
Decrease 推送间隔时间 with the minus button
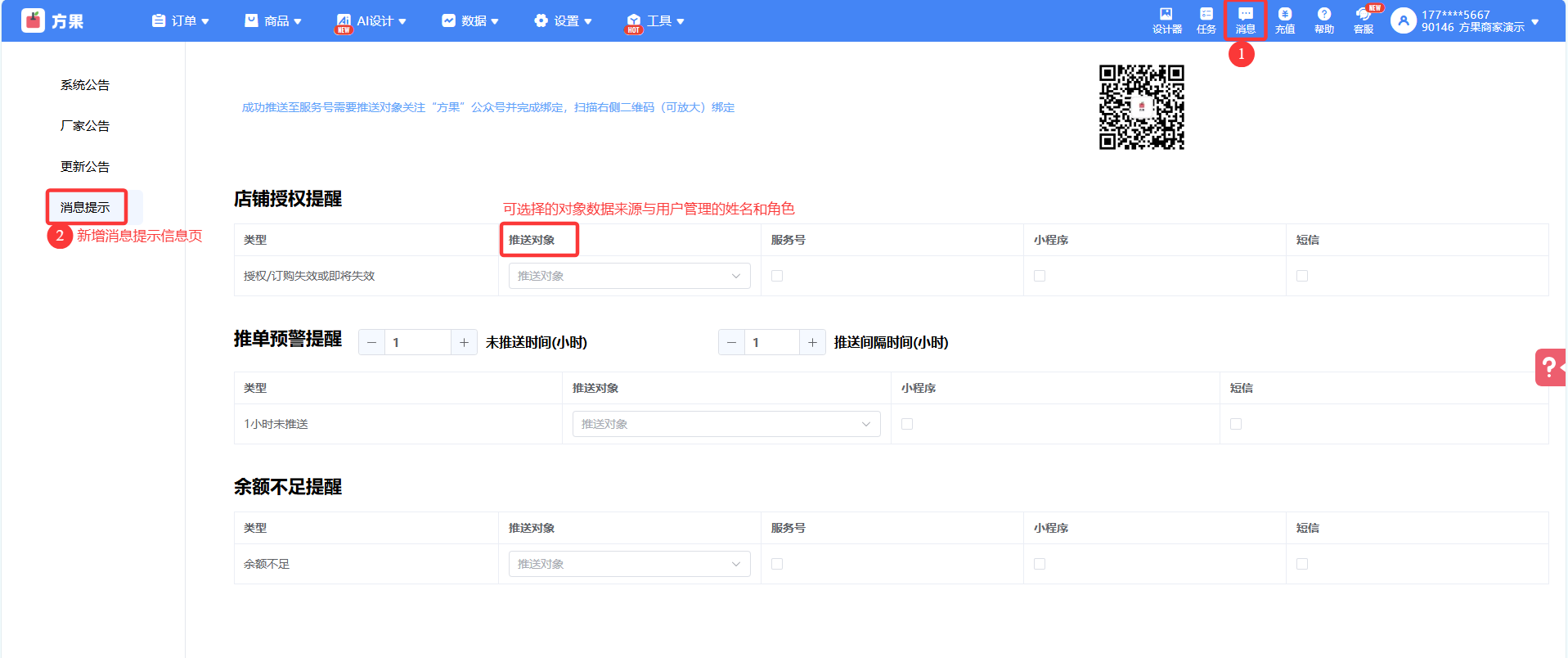pyautogui.click(x=731, y=342)
